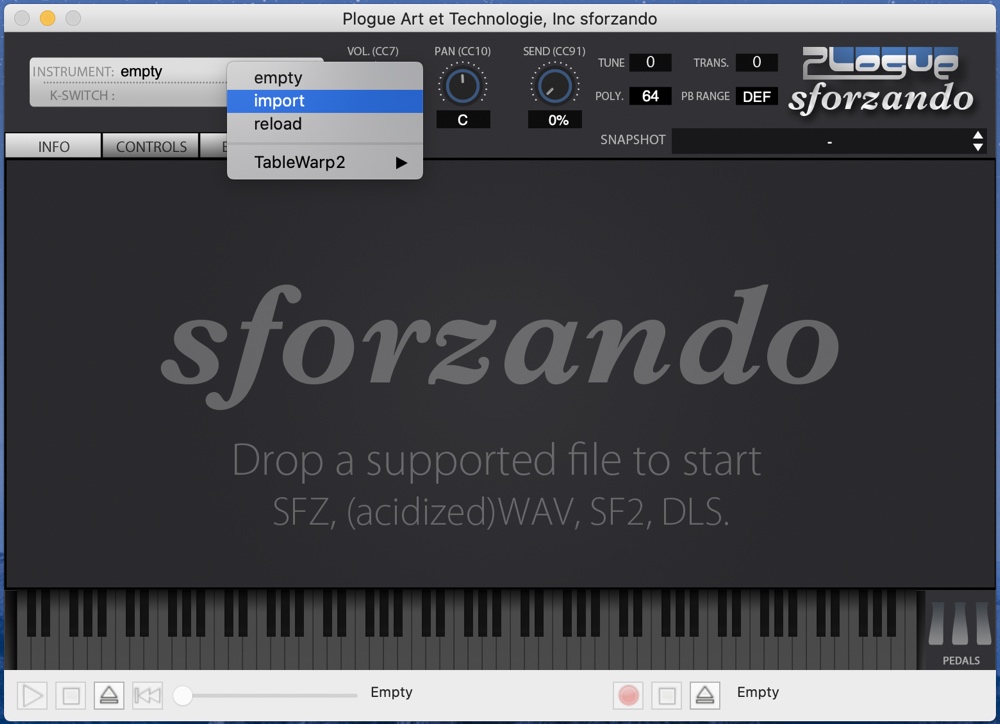The image size is (1000, 724).
Task: Switch to the CONTROLS tab
Action: pyautogui.click(x=151, y=146)
